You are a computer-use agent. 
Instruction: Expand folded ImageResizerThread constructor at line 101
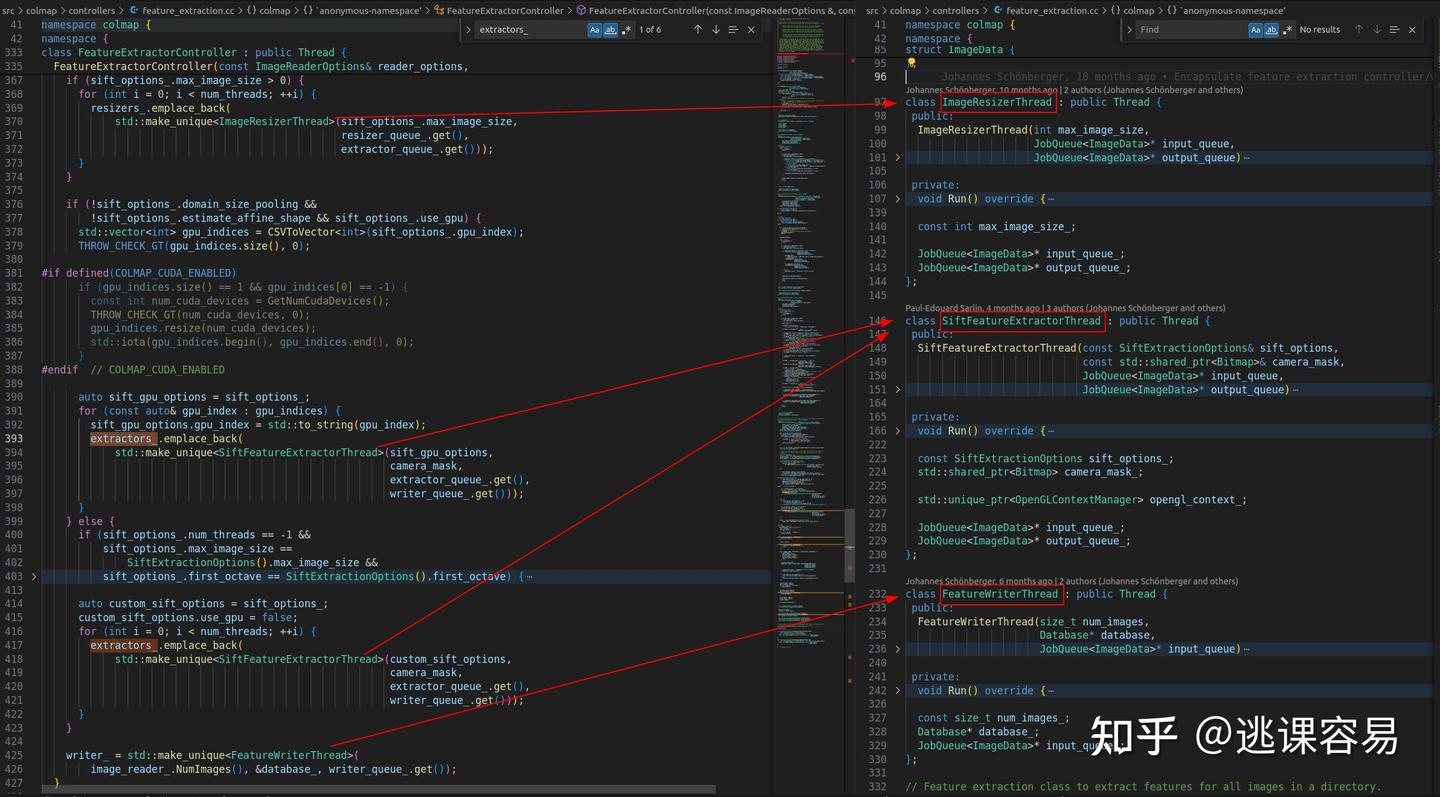click(x=897, y=157)
